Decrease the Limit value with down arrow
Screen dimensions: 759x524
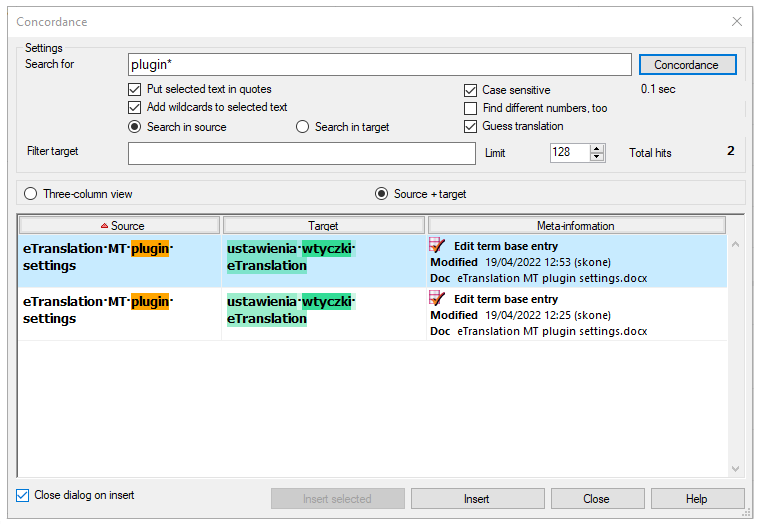[597, 157]
